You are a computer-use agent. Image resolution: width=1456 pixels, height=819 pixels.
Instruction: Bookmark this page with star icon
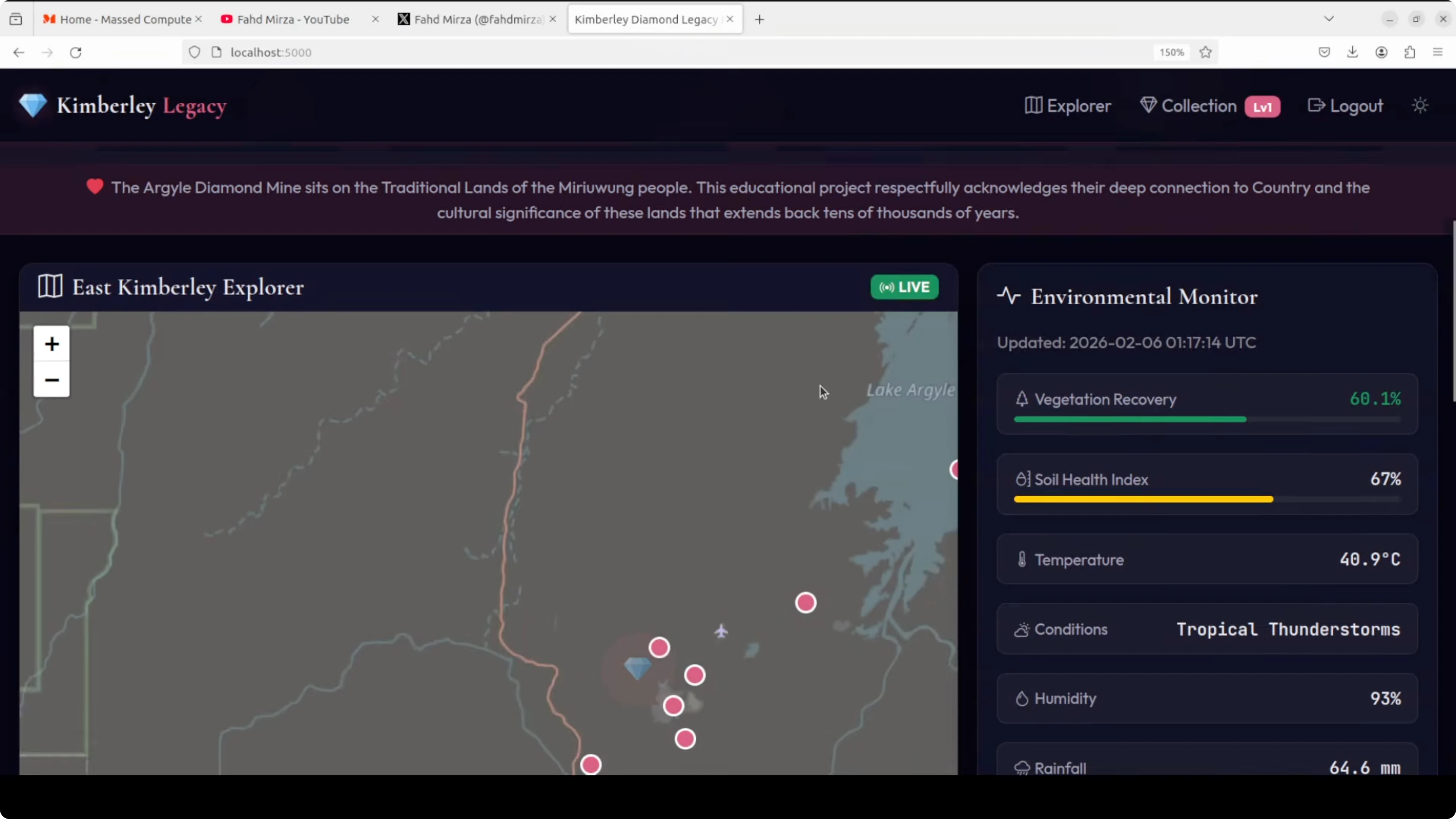[x=1205, y=52]
